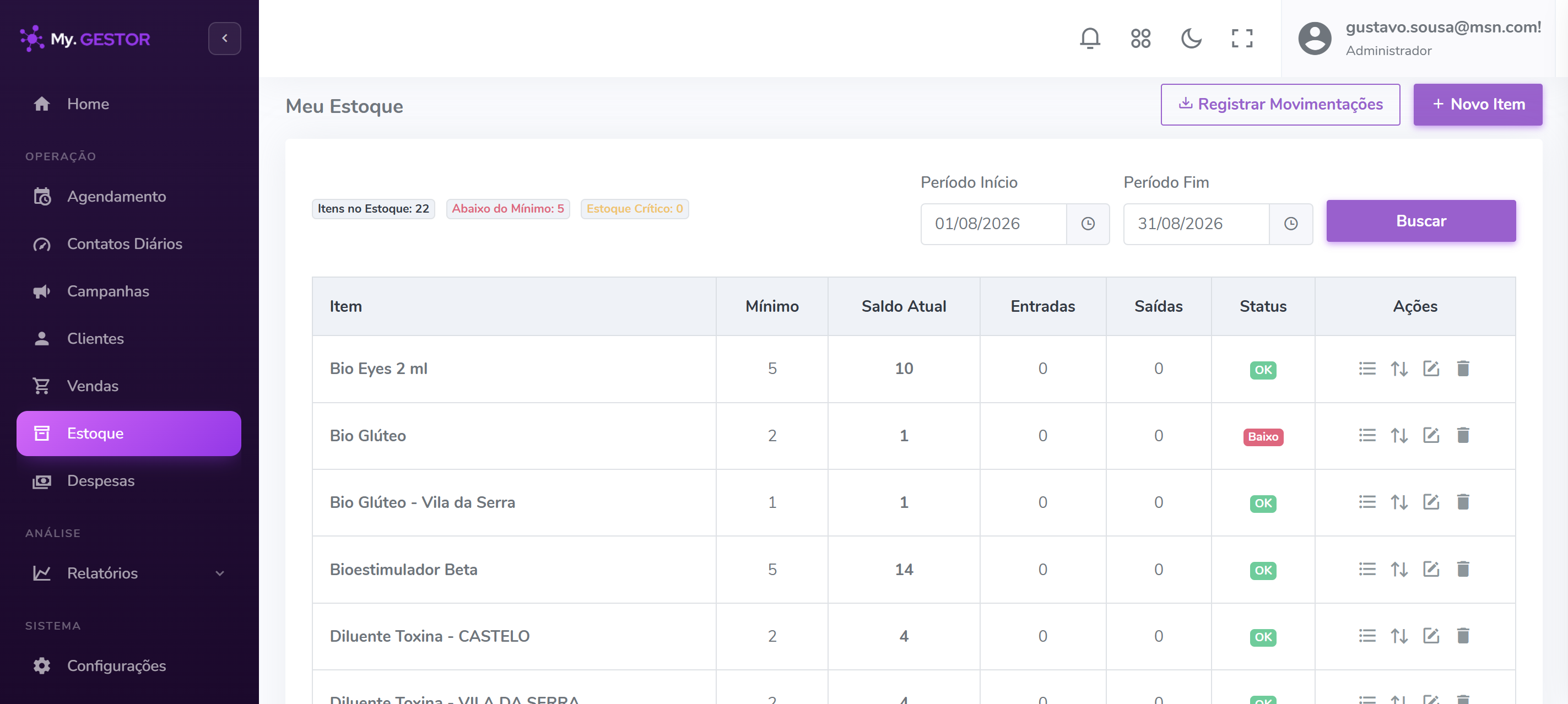Screen dimensions: 1568x704
Task: Open Vendas in the sidebar
Action: 128,386
